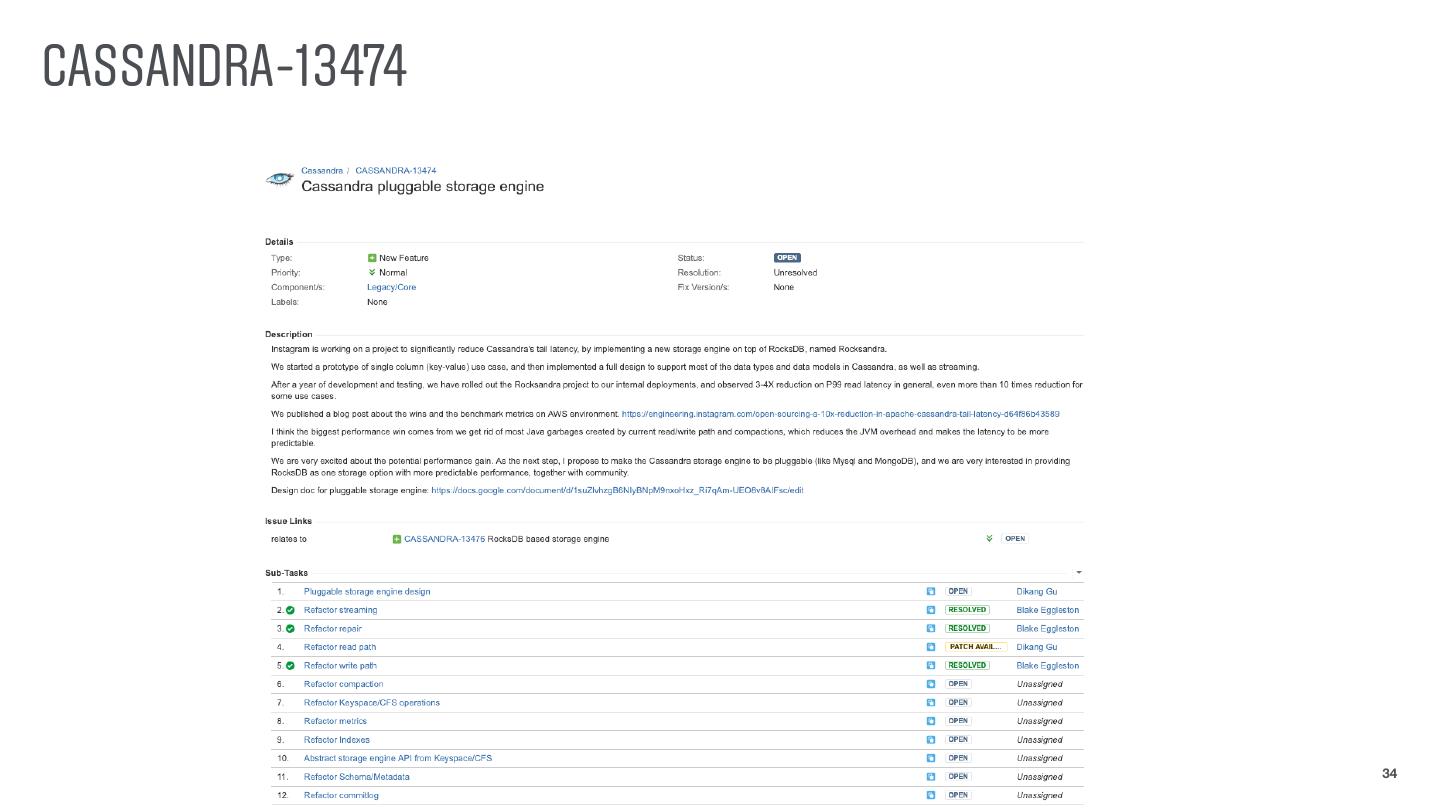Screen dimensions: 1440x810
Task: Click priority icon on the RocksDB issue link row
Action: coord(989,539)
